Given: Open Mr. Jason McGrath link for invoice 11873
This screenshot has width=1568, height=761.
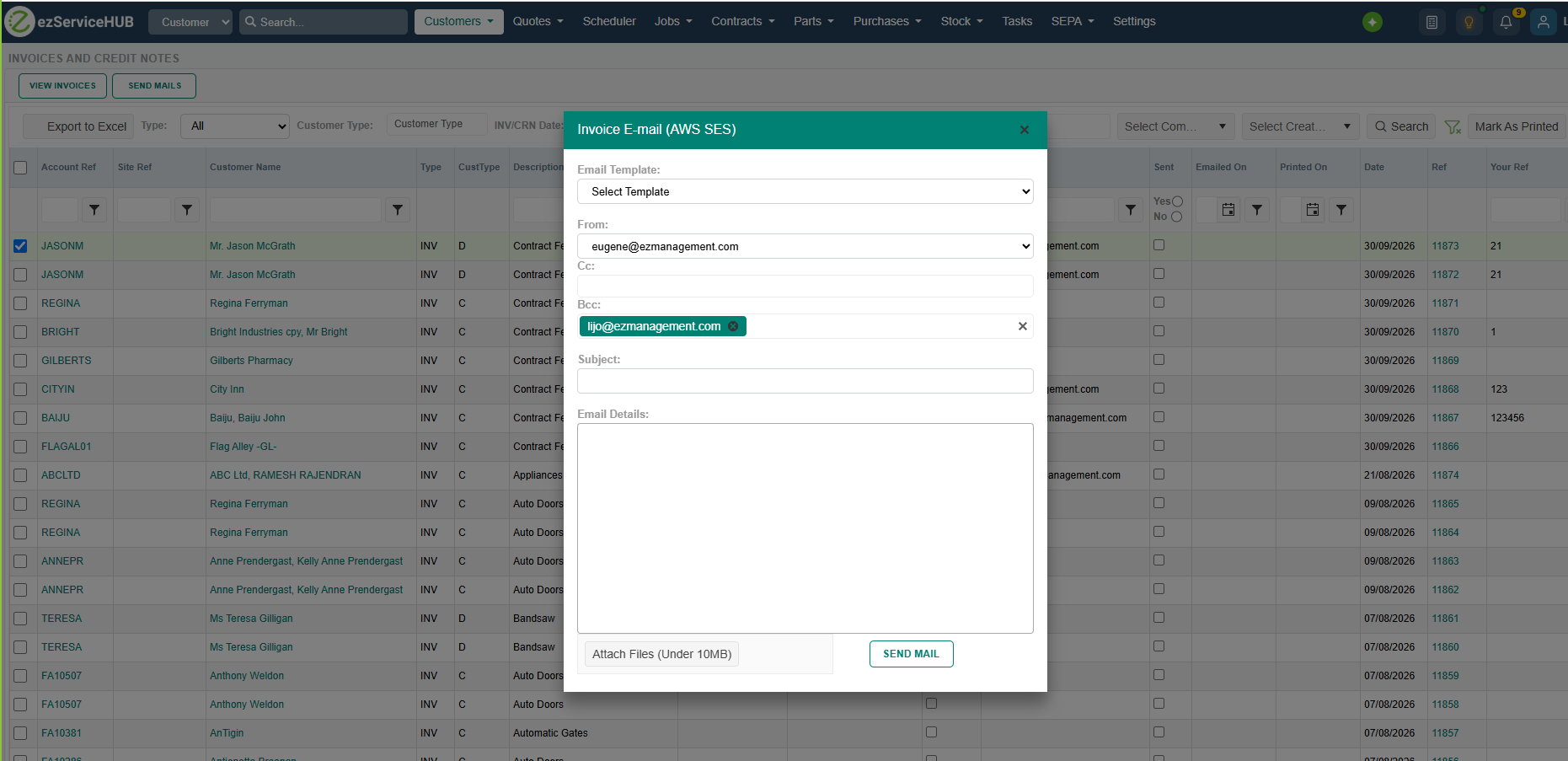Looking at the screenshot, I should (x=253, y=246).
